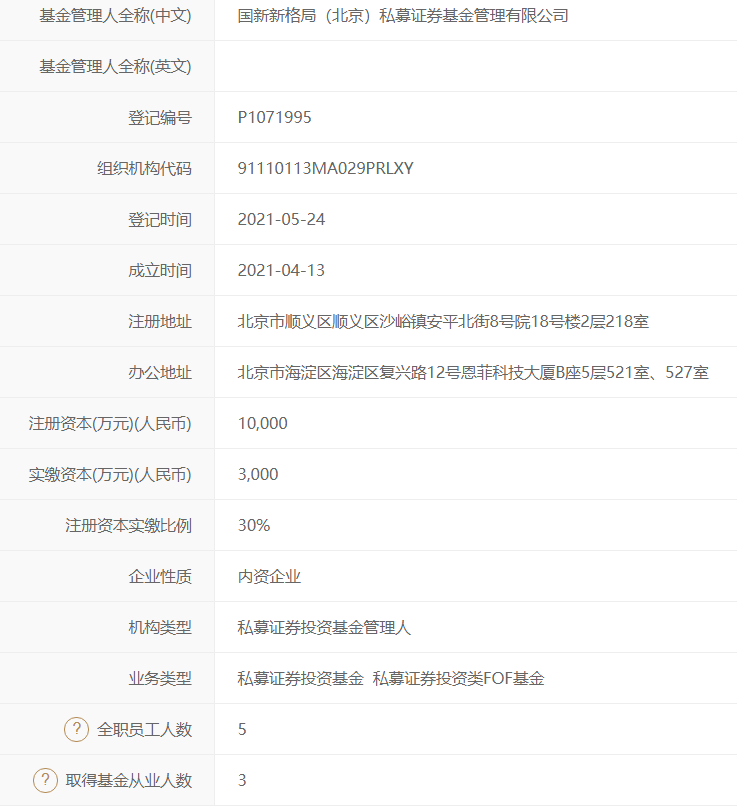The width and height of the screenshot is (737, 806).
Task: Click registration number P1071995
Action: (274, 117)
